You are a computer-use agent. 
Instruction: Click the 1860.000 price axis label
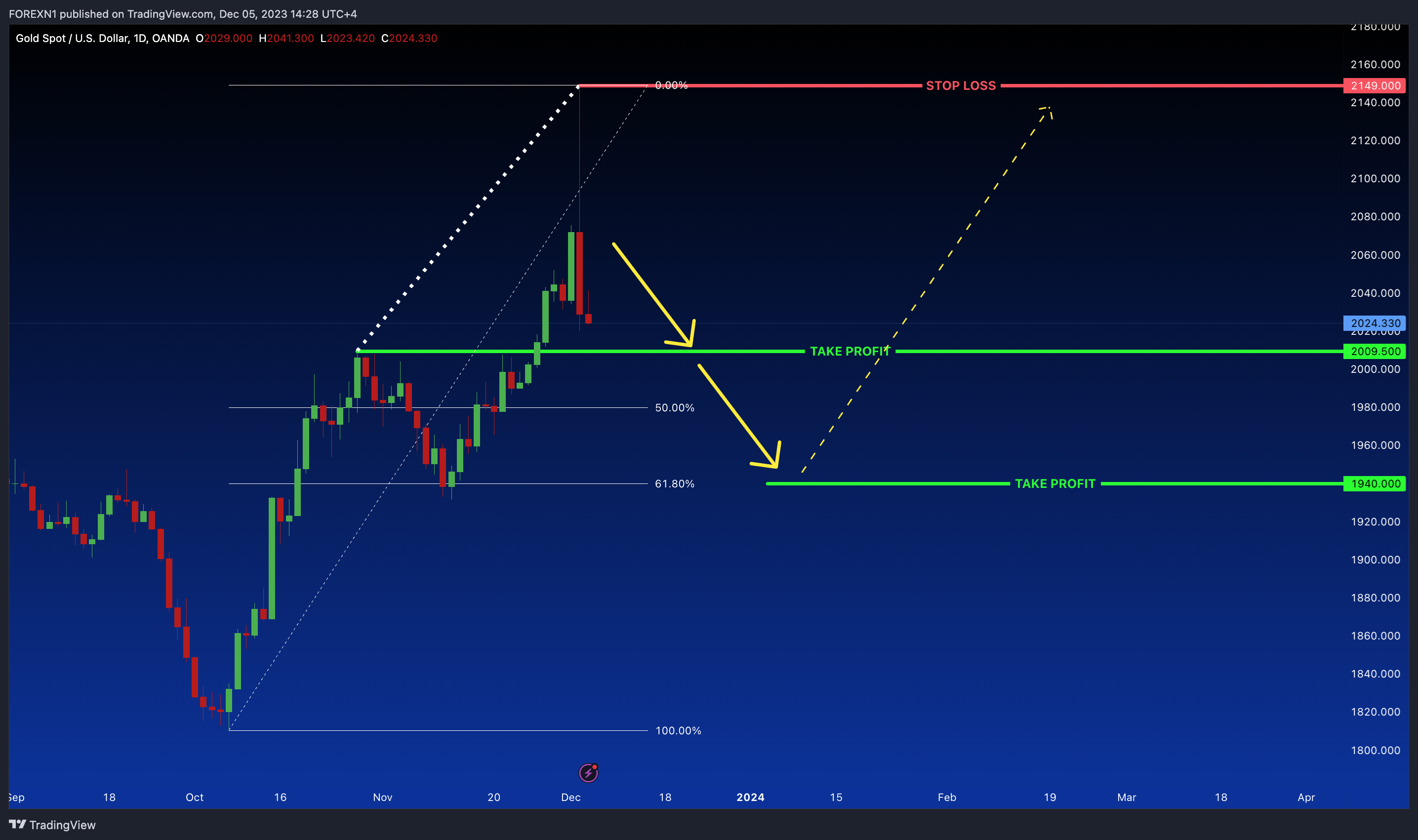[x=1375, y=636]
